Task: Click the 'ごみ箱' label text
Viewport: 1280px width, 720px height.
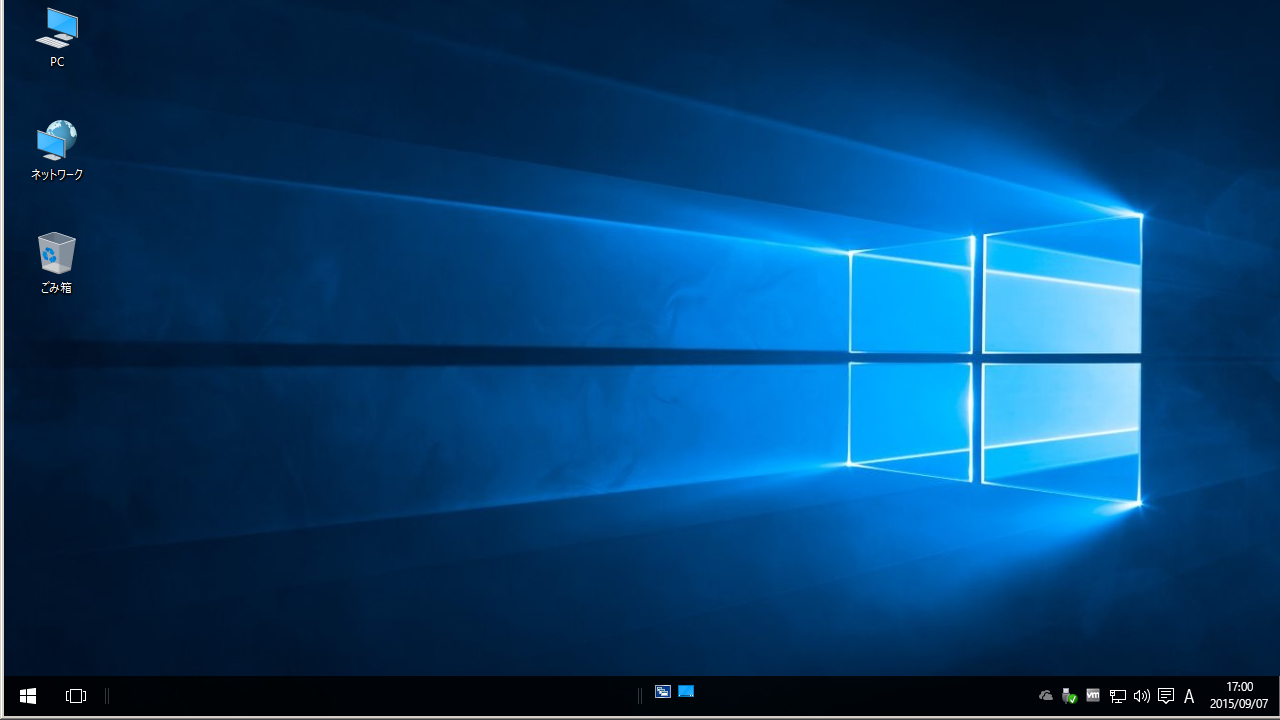Action: pos(57,288)
